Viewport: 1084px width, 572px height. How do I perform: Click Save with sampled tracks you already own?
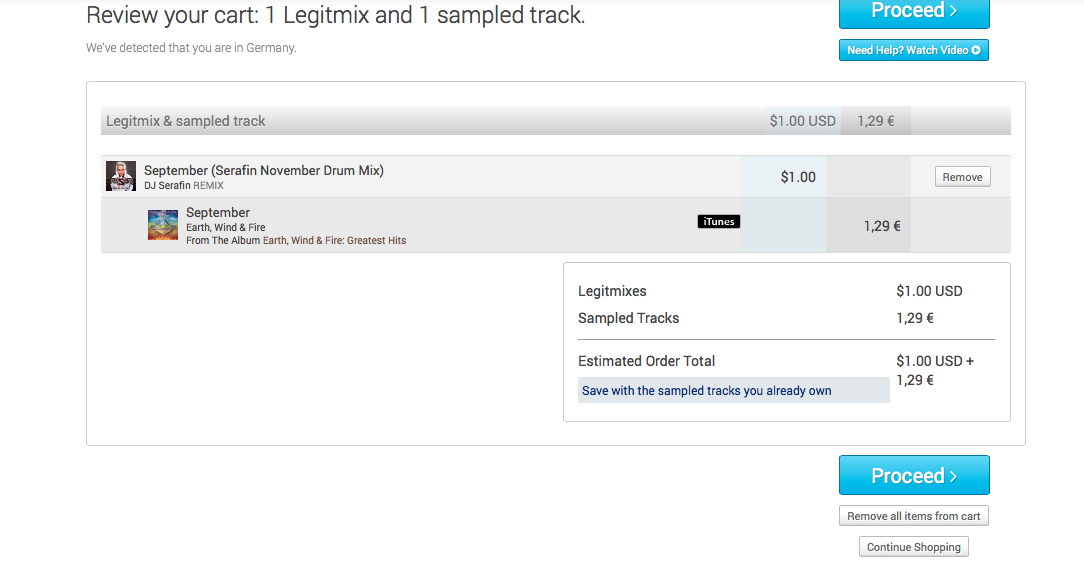[x=707, y=391]
